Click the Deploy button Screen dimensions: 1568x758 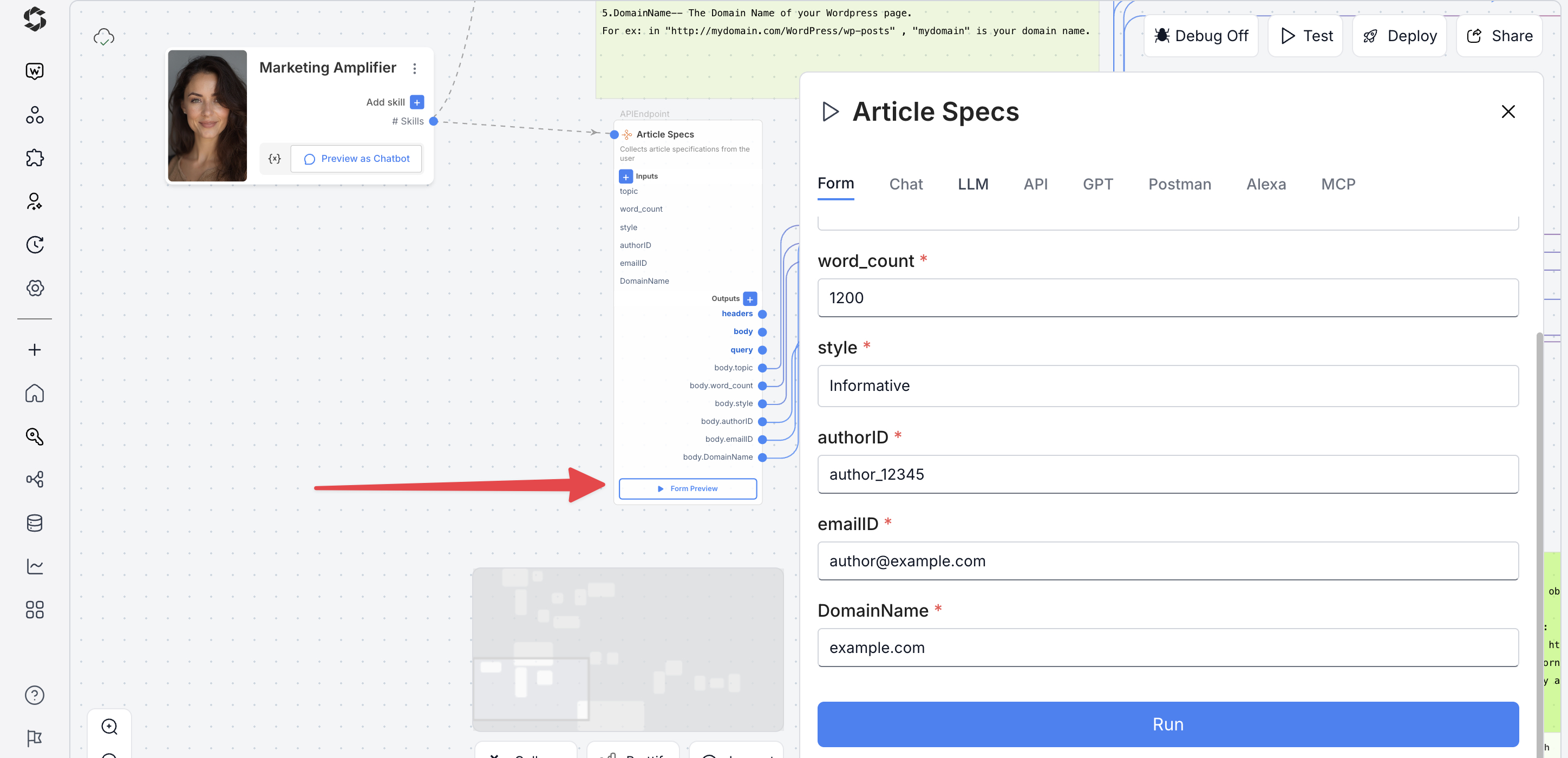coord(1400,36)
